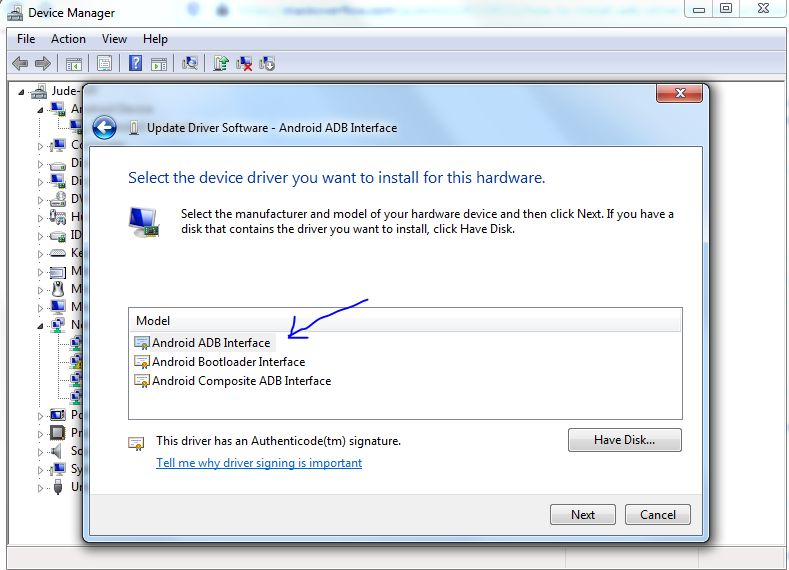Open the Action menu
789x570 pixels.
pos(68,39)
